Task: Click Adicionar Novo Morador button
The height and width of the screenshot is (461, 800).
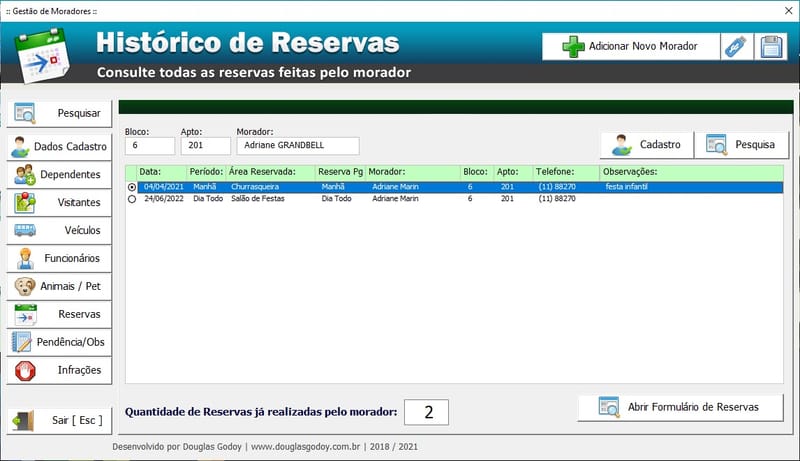Action: (x=629, y=46)
